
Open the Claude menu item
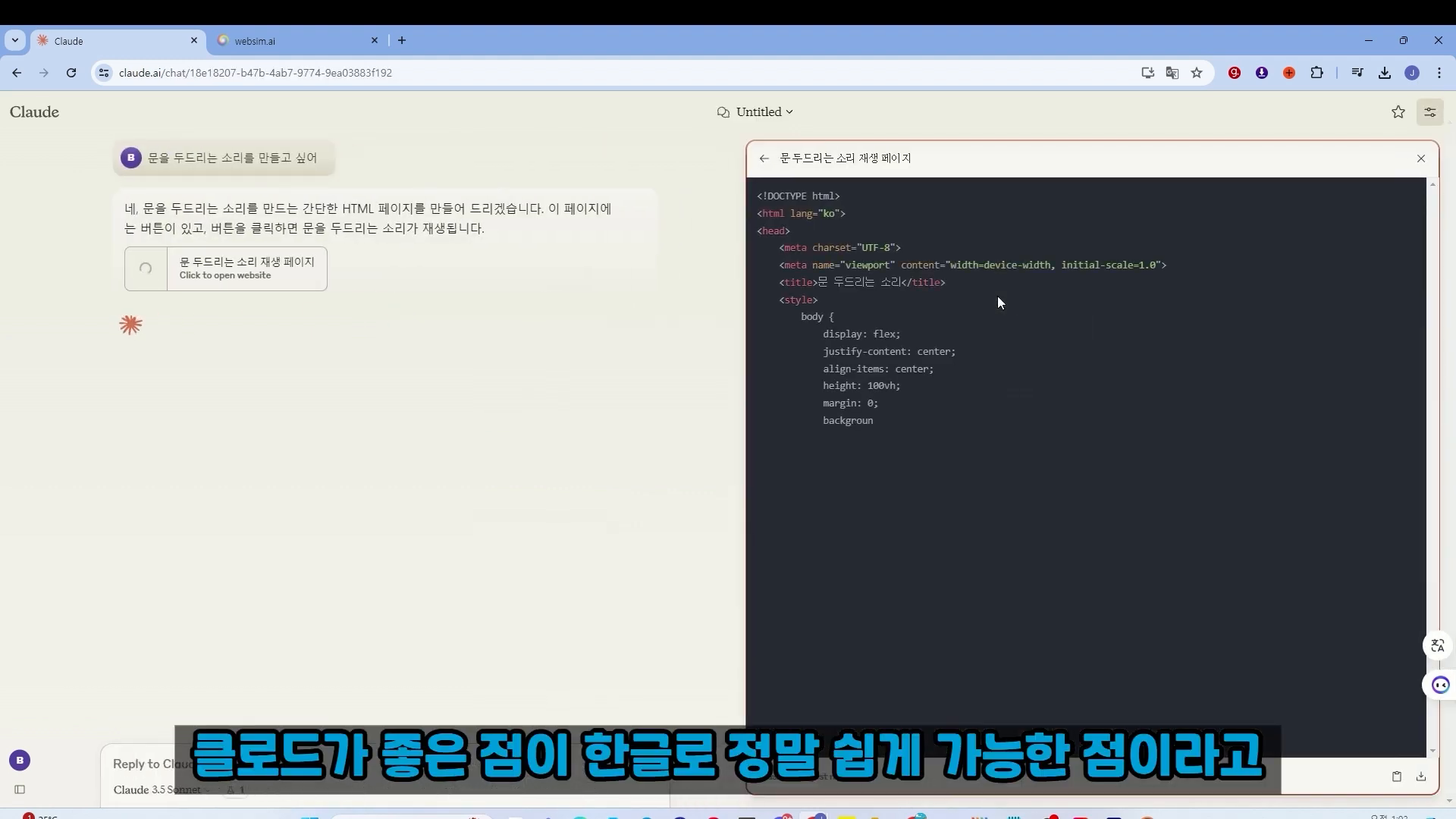point(33,111)
